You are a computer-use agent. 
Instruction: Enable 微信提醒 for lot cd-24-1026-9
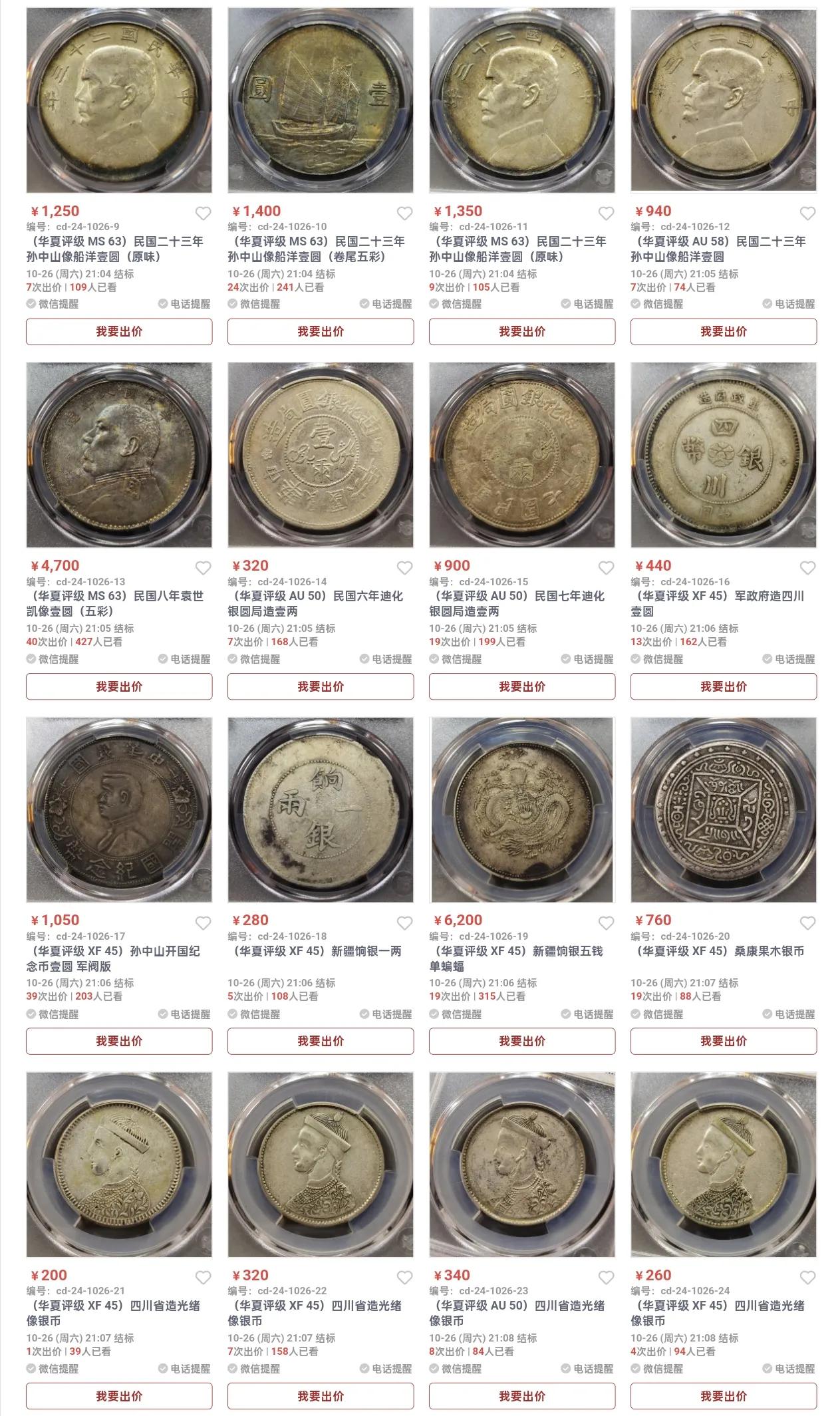point(53,304)
